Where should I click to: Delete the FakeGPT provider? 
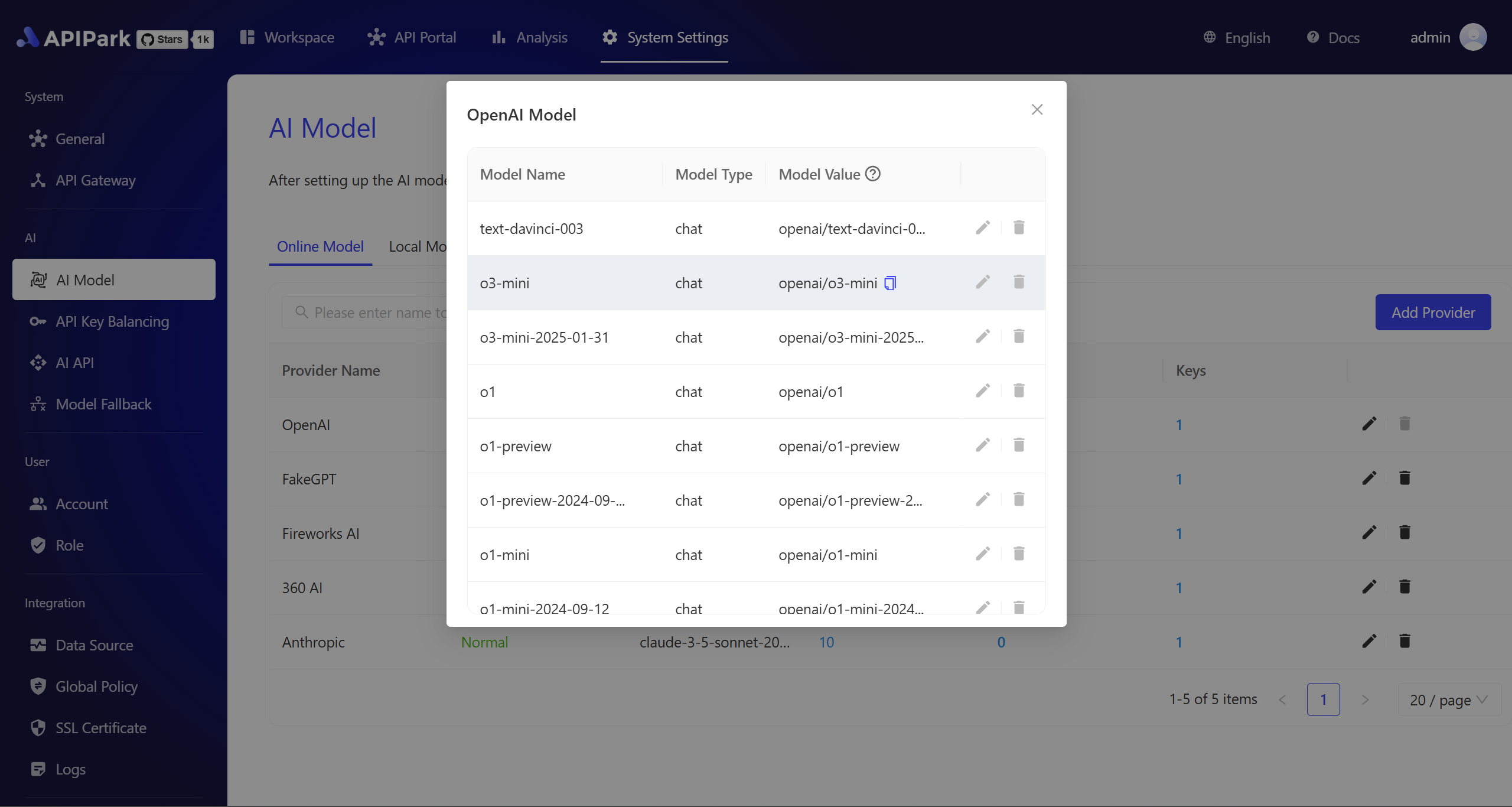[1405, 479]
